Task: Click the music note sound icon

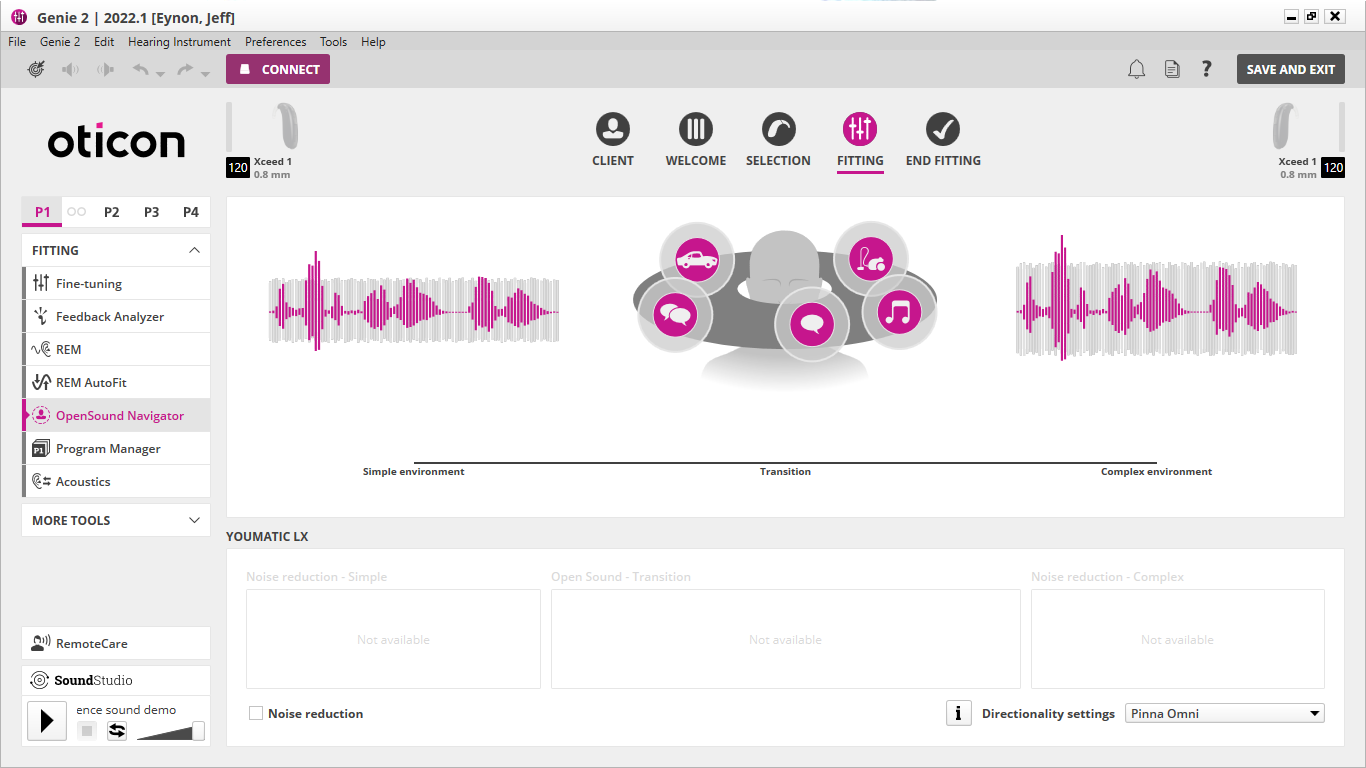Action: click(900, 312)
